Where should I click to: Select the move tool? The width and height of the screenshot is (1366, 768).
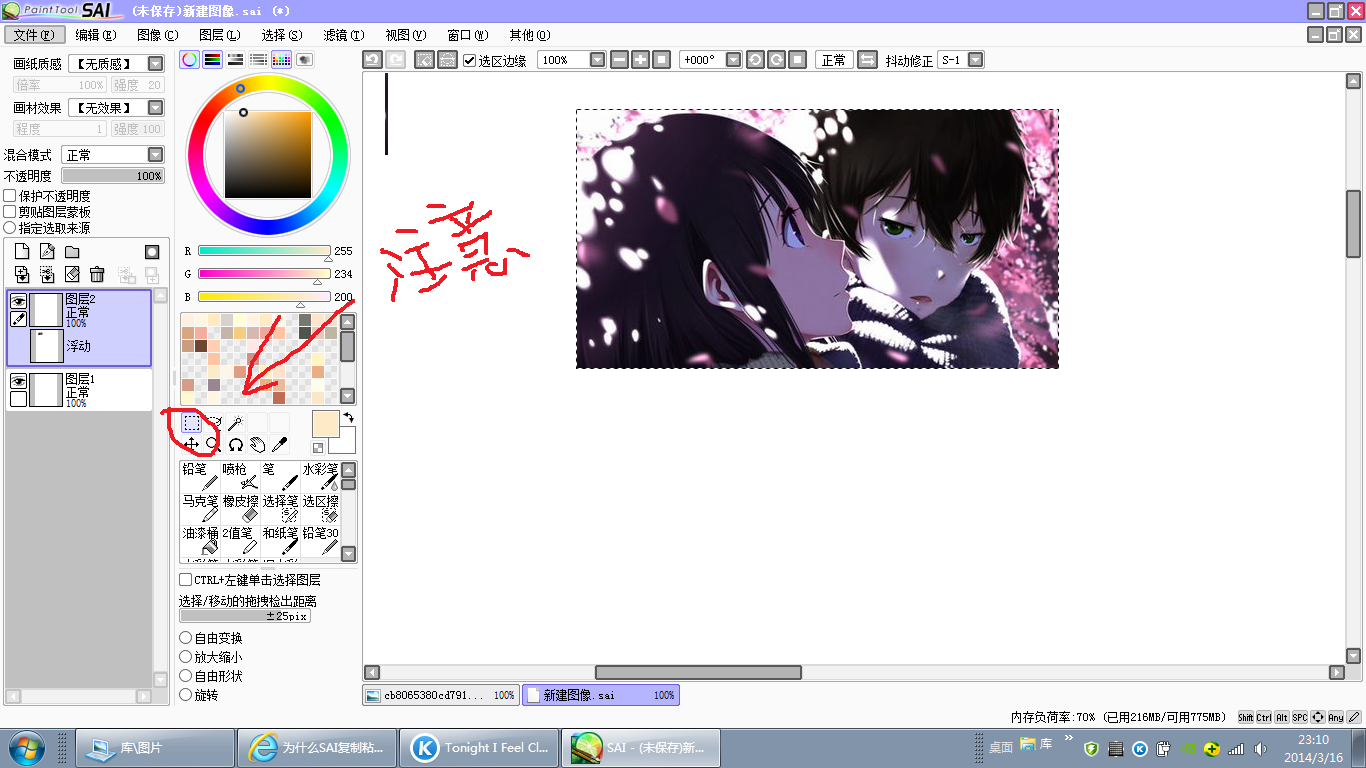coord(191,444)
